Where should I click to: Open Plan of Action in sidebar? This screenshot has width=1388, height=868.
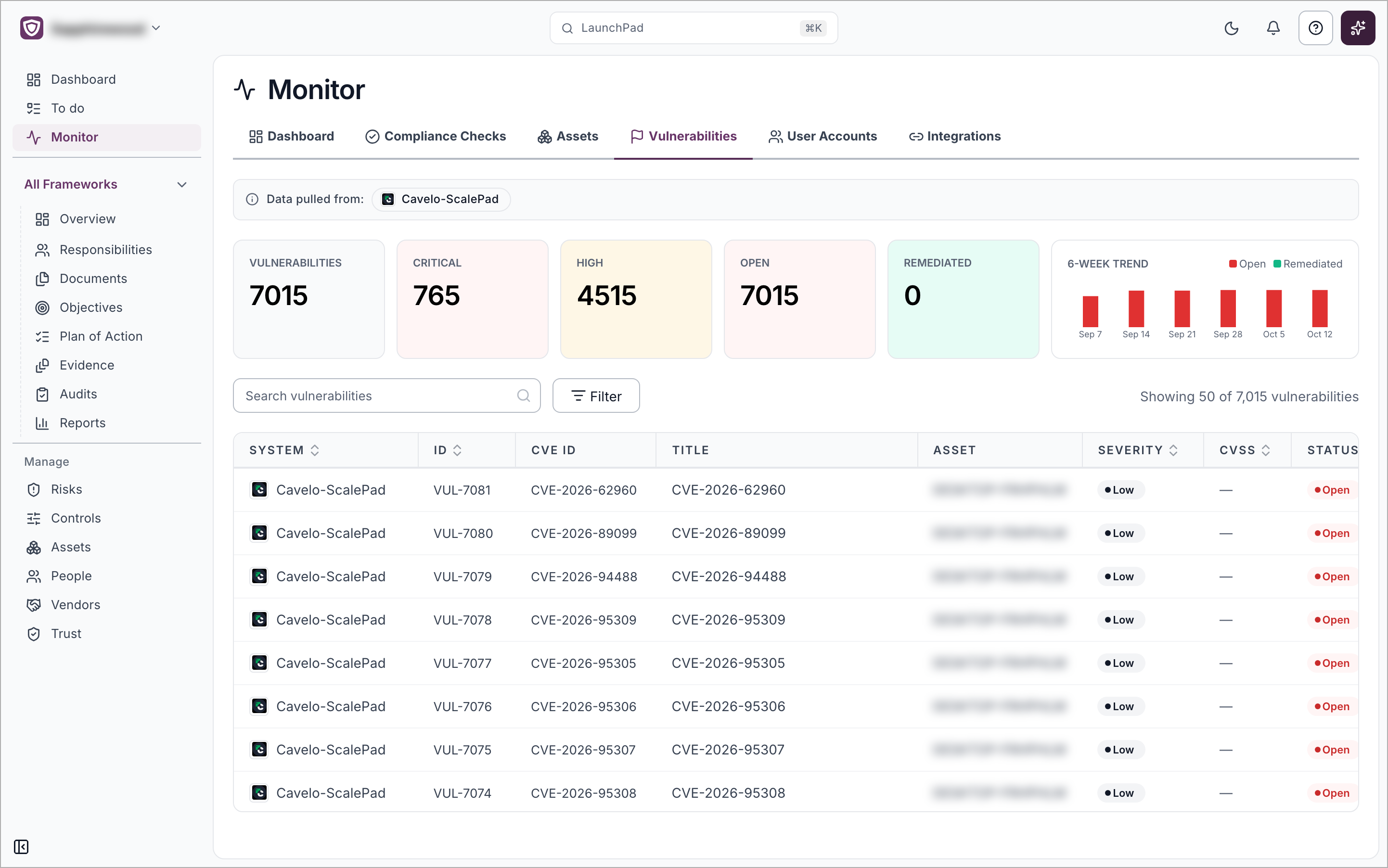tap(115, 336)
